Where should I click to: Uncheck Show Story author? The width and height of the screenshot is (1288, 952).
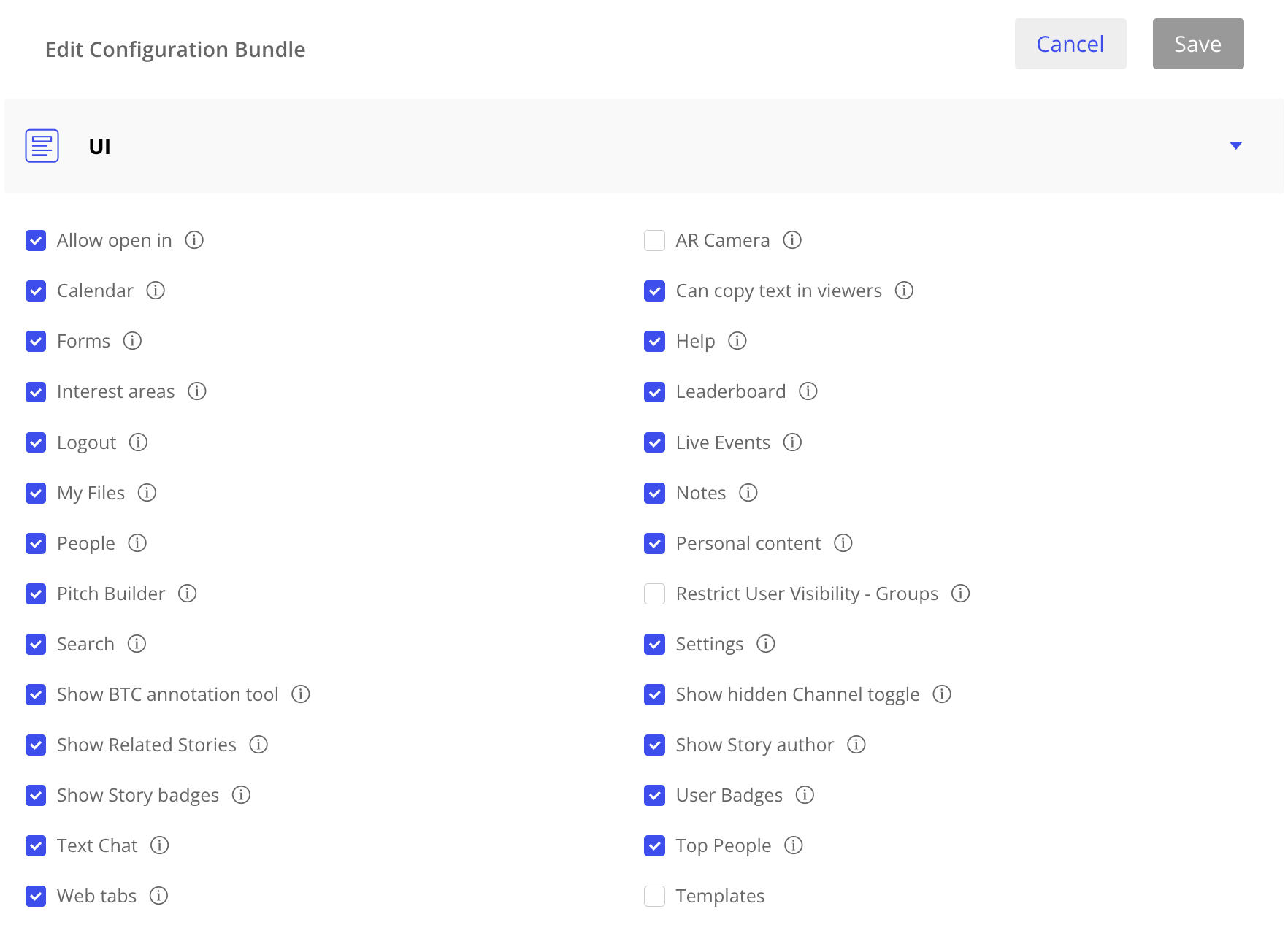point(654,745)
